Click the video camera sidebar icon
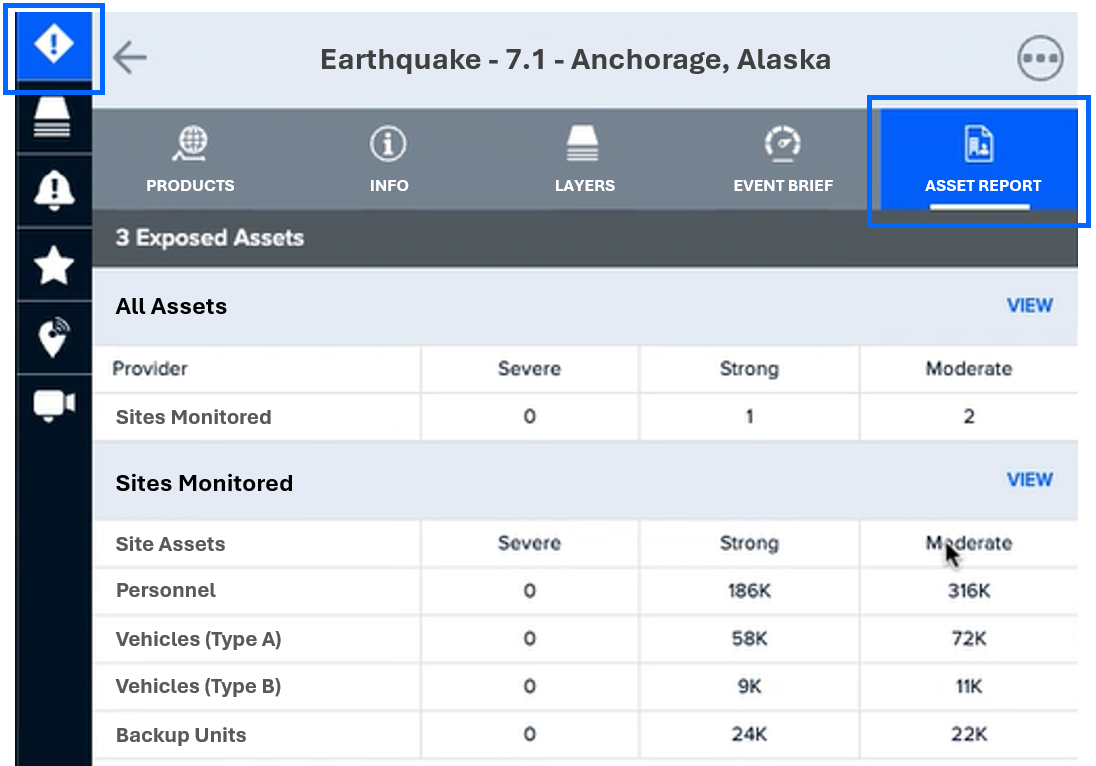1096x766 pixels. point(53,404)
